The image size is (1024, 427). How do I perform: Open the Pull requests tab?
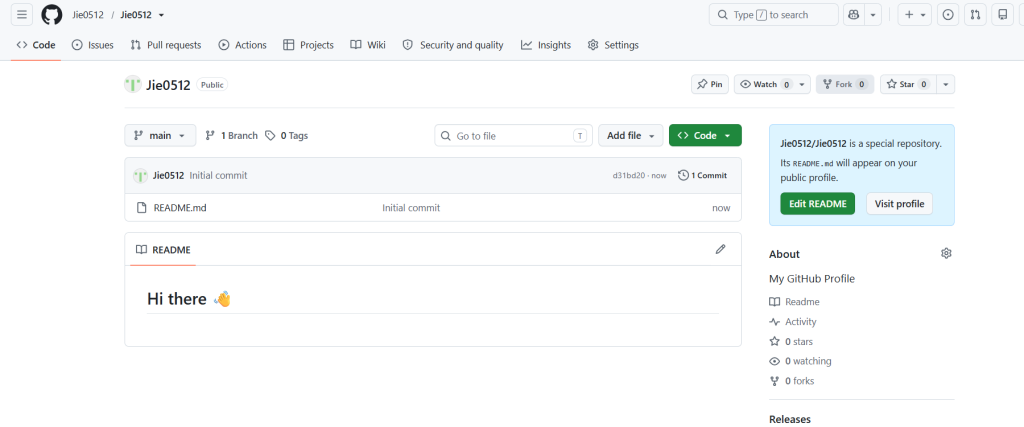coord(166,45)
